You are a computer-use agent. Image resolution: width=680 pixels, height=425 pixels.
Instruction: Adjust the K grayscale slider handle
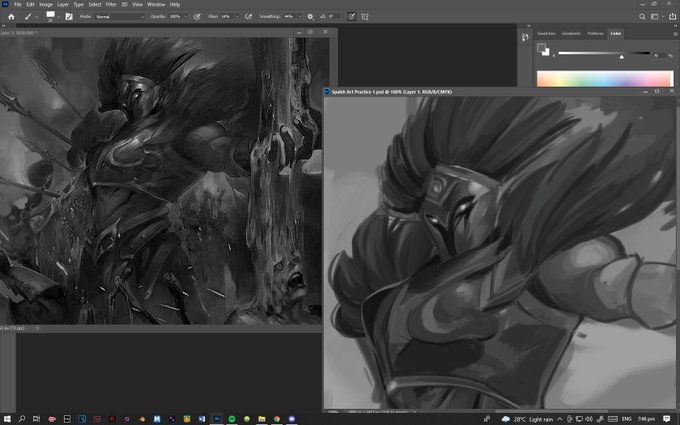621,56
